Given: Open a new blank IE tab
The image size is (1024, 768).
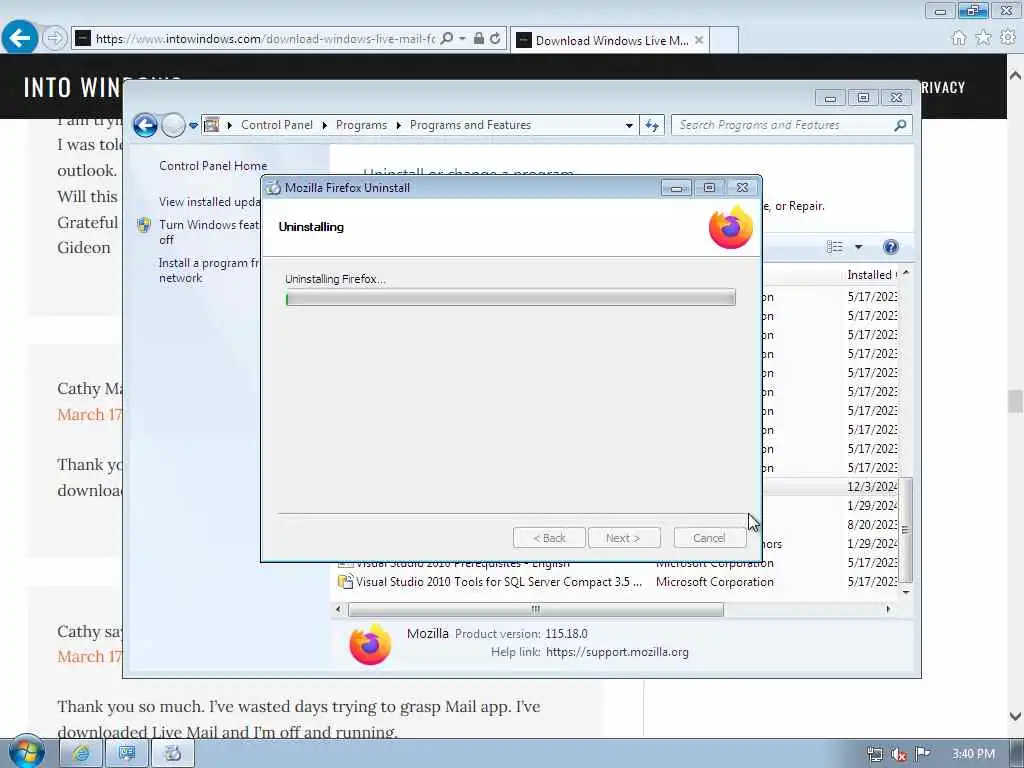Looking at the screenshot, I should point(724,40).
